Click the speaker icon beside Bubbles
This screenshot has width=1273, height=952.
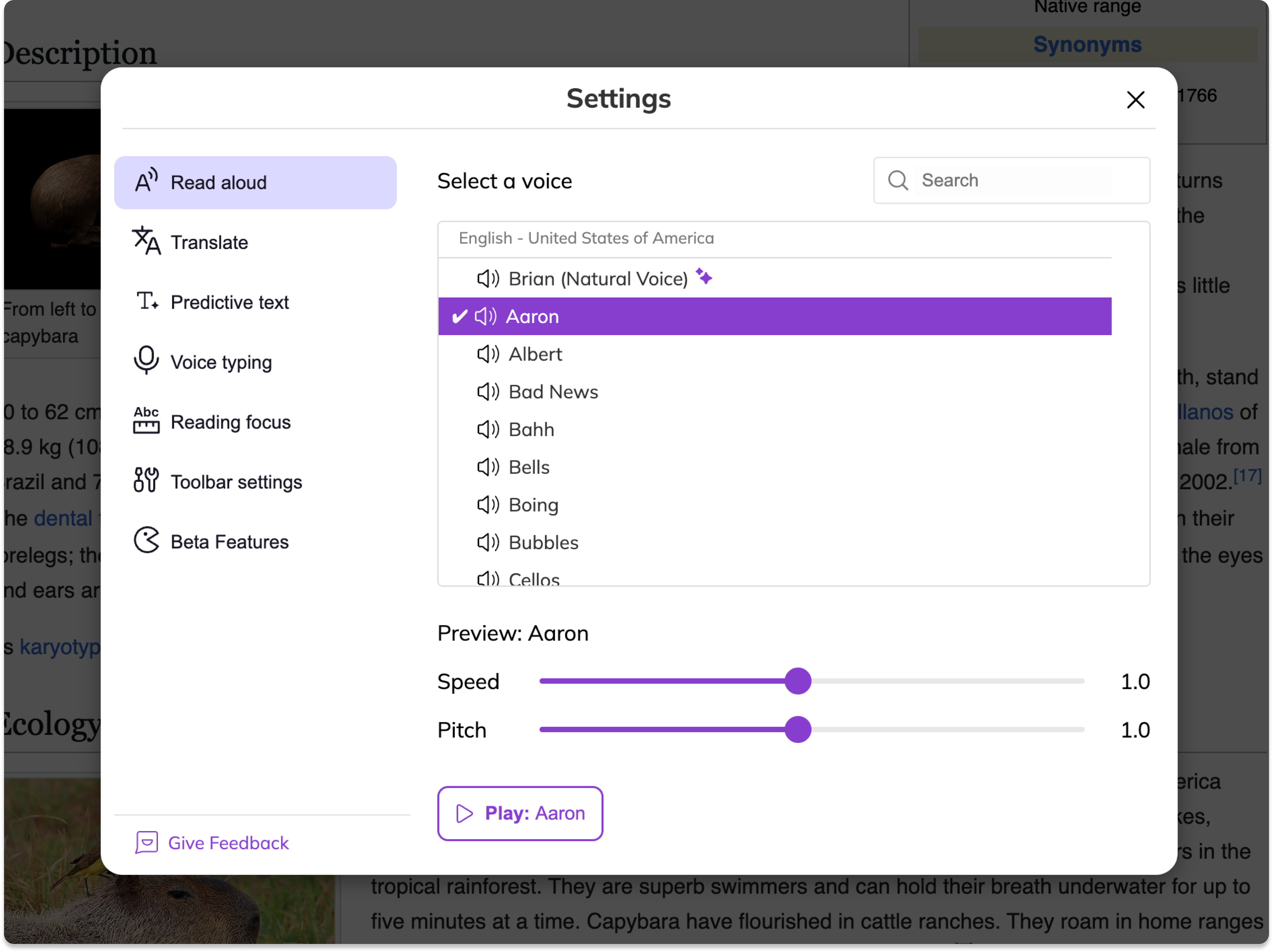[488, 542]
